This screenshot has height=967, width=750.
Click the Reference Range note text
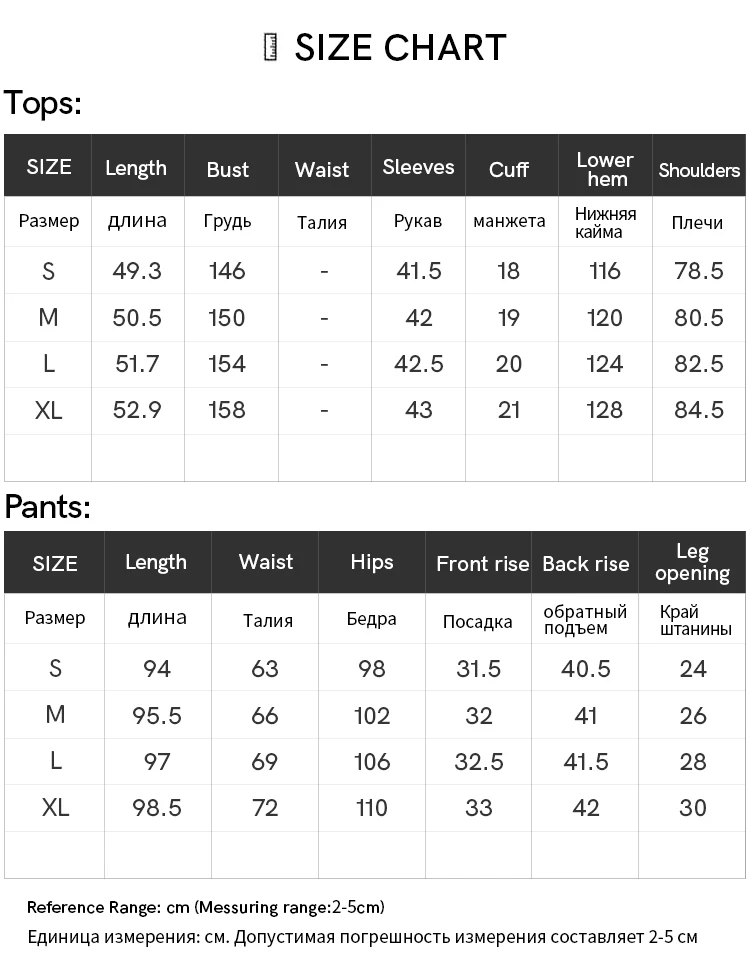pos(206,907)
